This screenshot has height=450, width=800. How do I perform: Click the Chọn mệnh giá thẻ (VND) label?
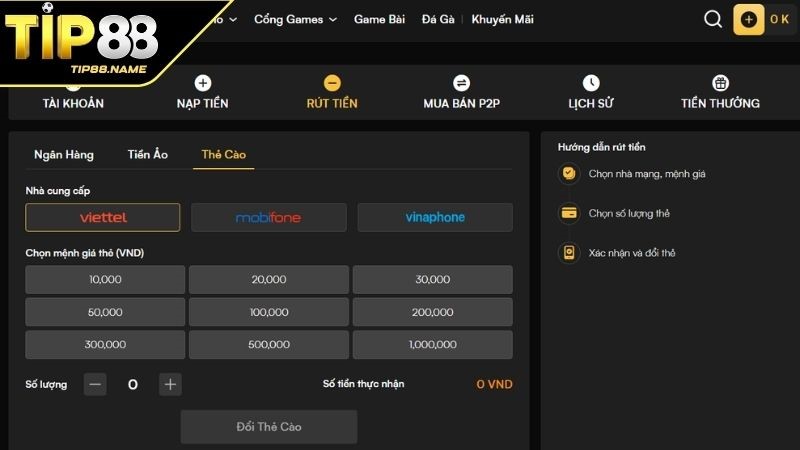(x=85, y=253)
